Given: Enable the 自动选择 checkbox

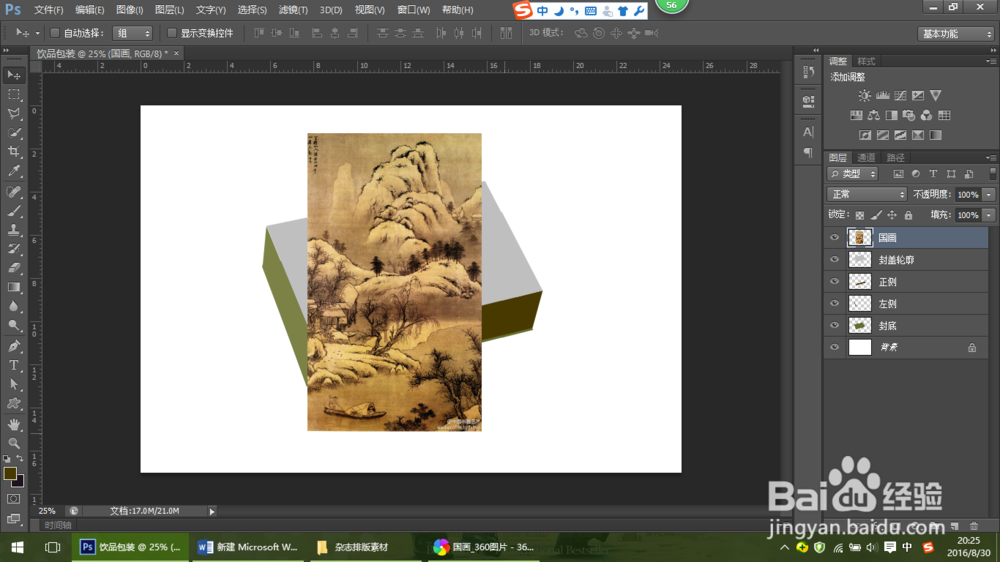Looking at the screenshot, I should pyautogui.click(x=55, y=33).
